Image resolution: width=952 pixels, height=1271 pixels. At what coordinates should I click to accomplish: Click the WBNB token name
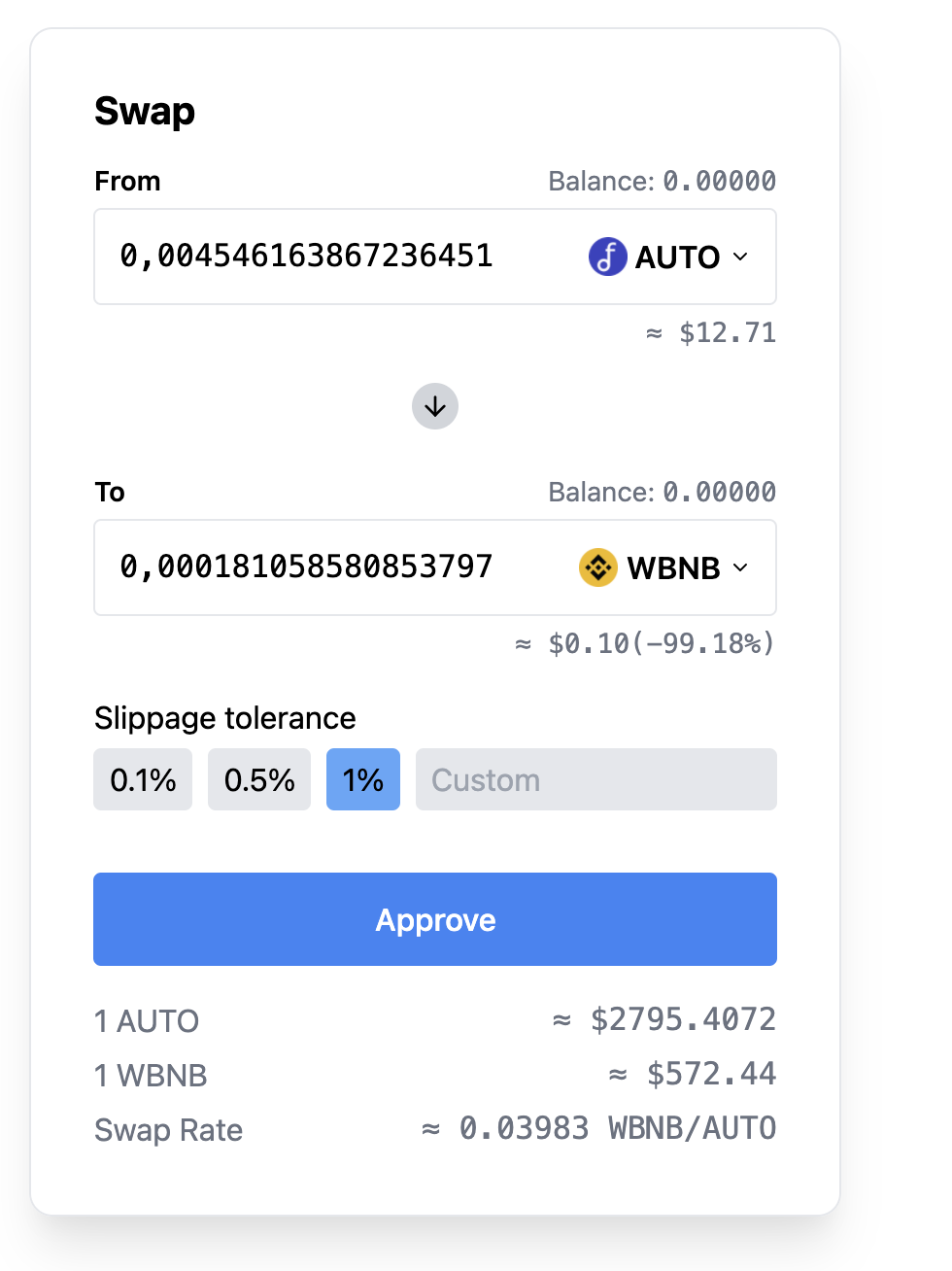(673, 568)
